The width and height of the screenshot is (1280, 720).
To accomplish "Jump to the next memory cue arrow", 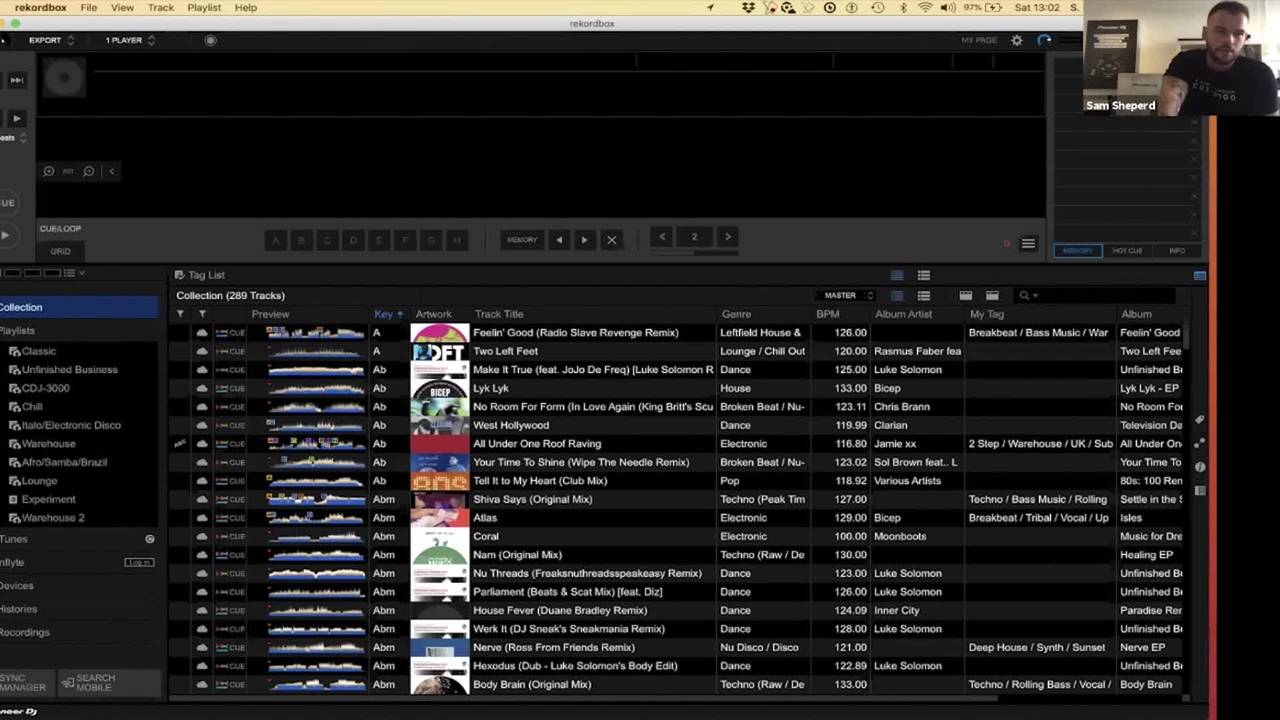I will 584,240.
